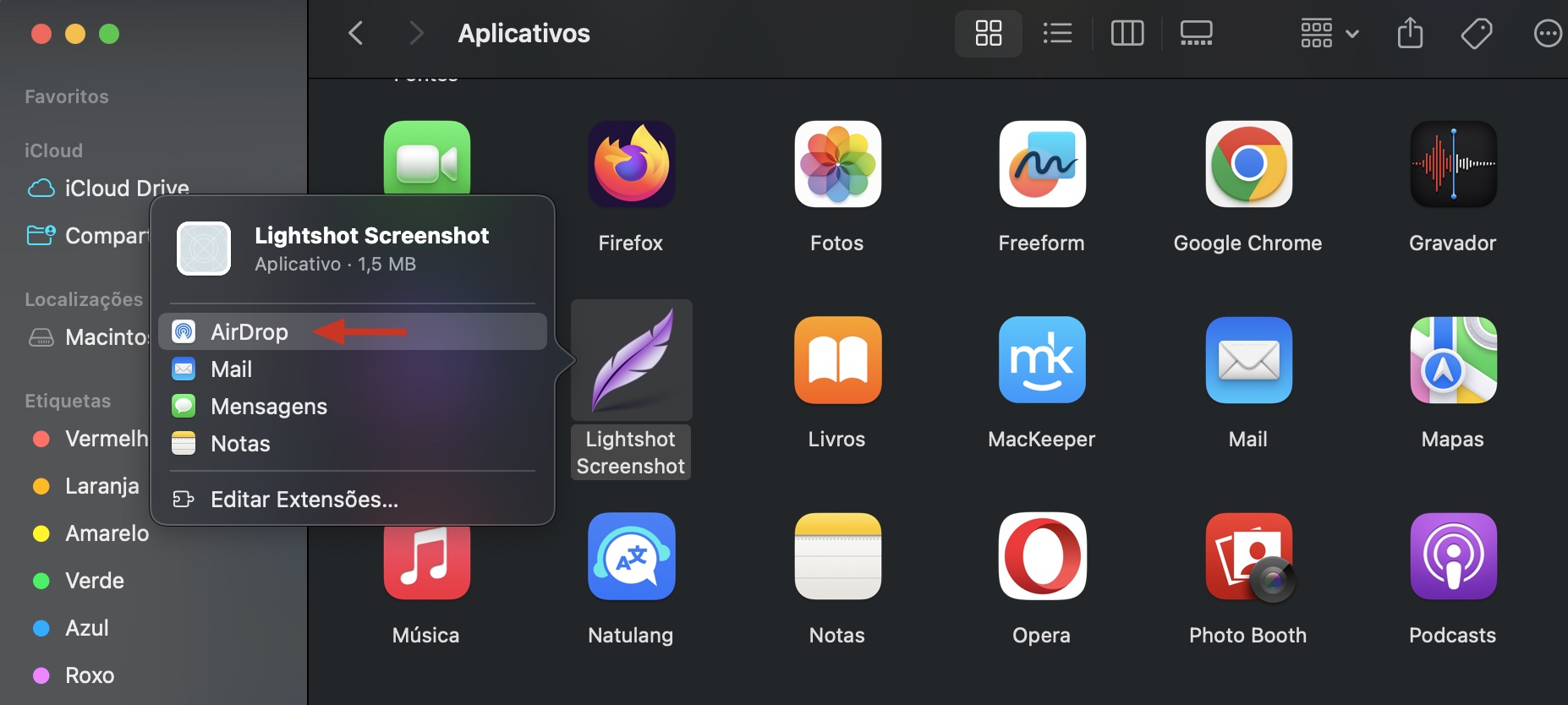Image resolution: width=1568 pixels, height=705 pixels.
Task: Switch Finder to icon grid view
Action: coord(989,34)
